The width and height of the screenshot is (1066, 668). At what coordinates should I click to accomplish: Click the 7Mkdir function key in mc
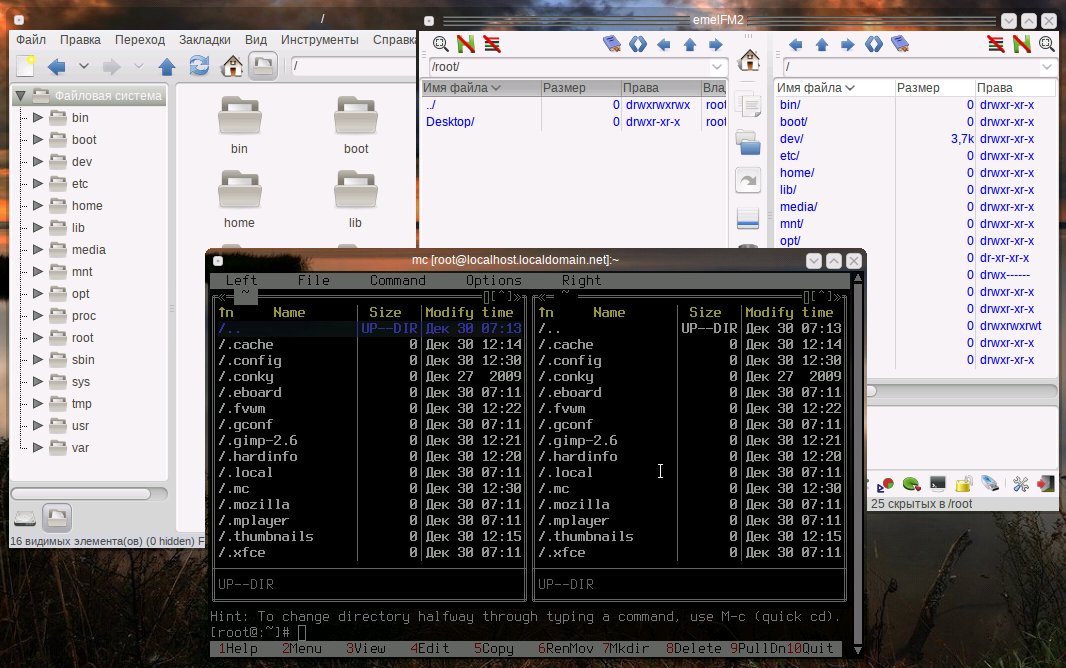point(625,648)
